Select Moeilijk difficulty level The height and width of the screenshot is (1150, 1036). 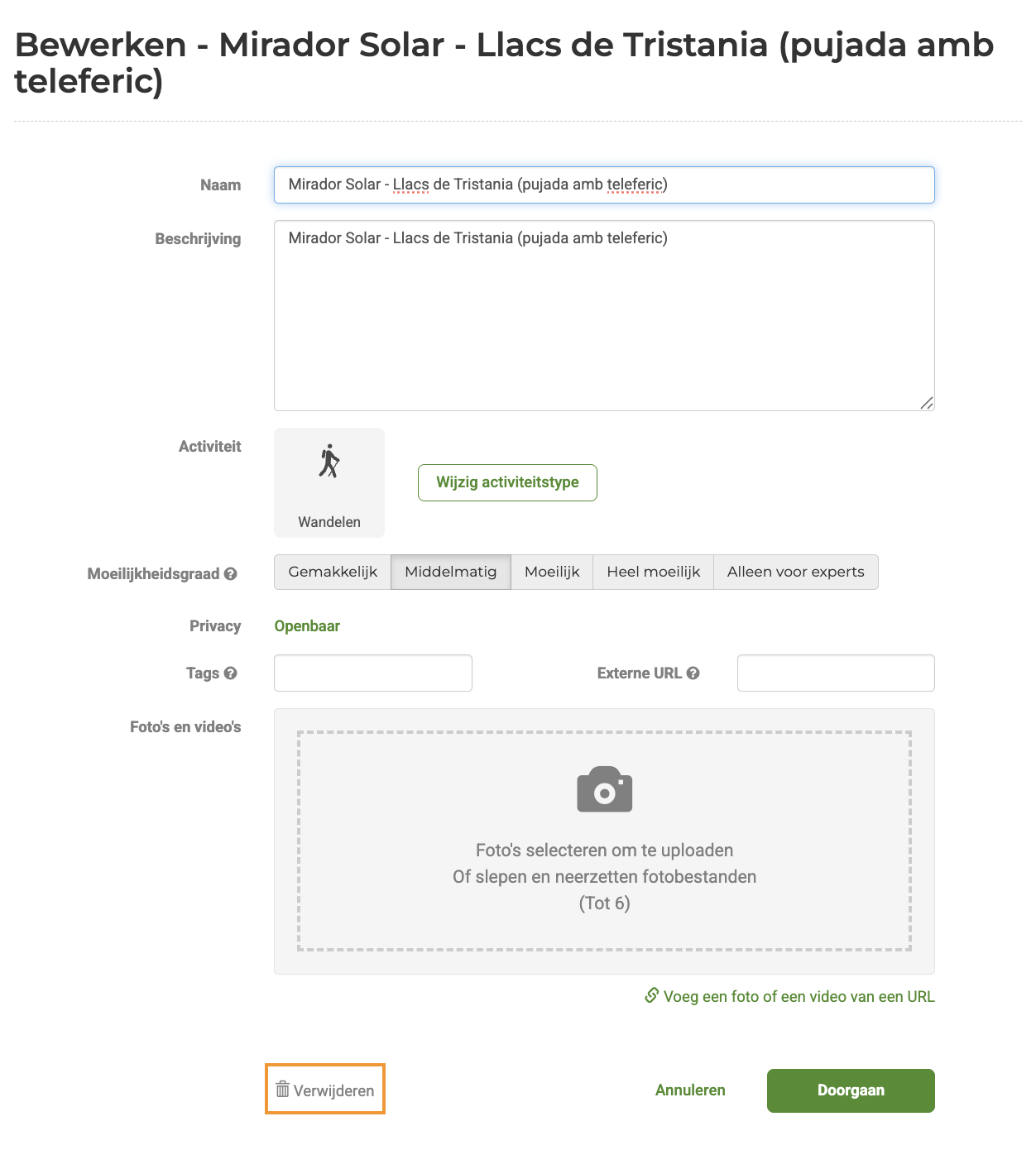pyautogui.click(x=552, y=572)
